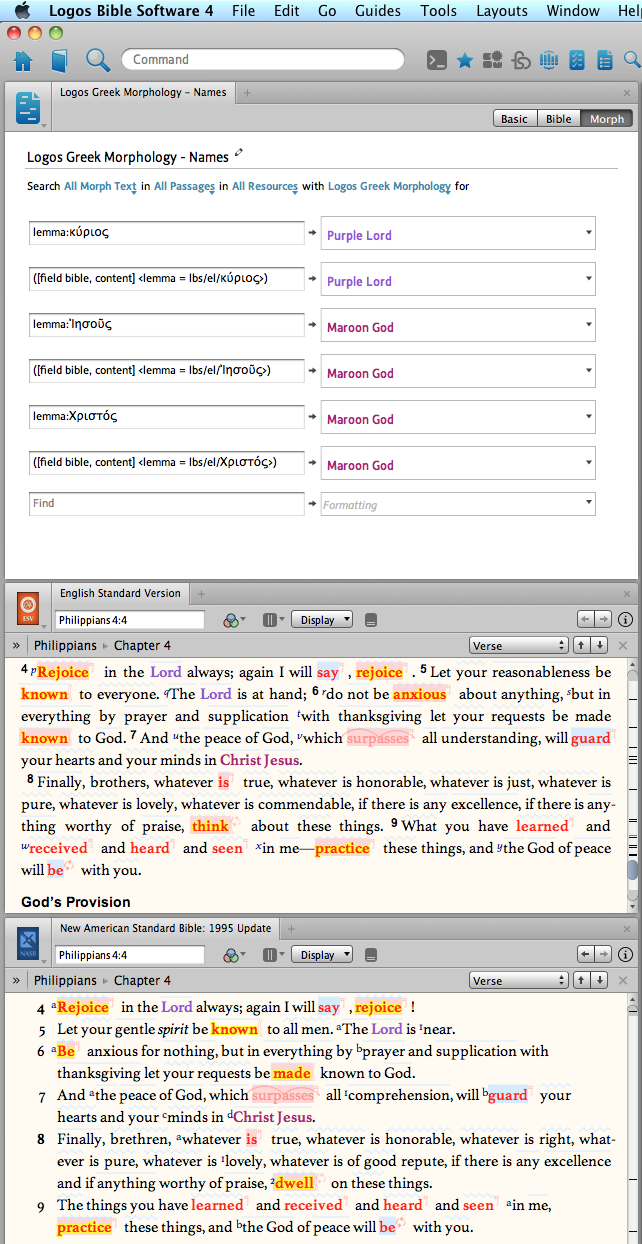Open the Layouts menu
This screenshot has width=642, height=1244.
[x=502, y=11]
